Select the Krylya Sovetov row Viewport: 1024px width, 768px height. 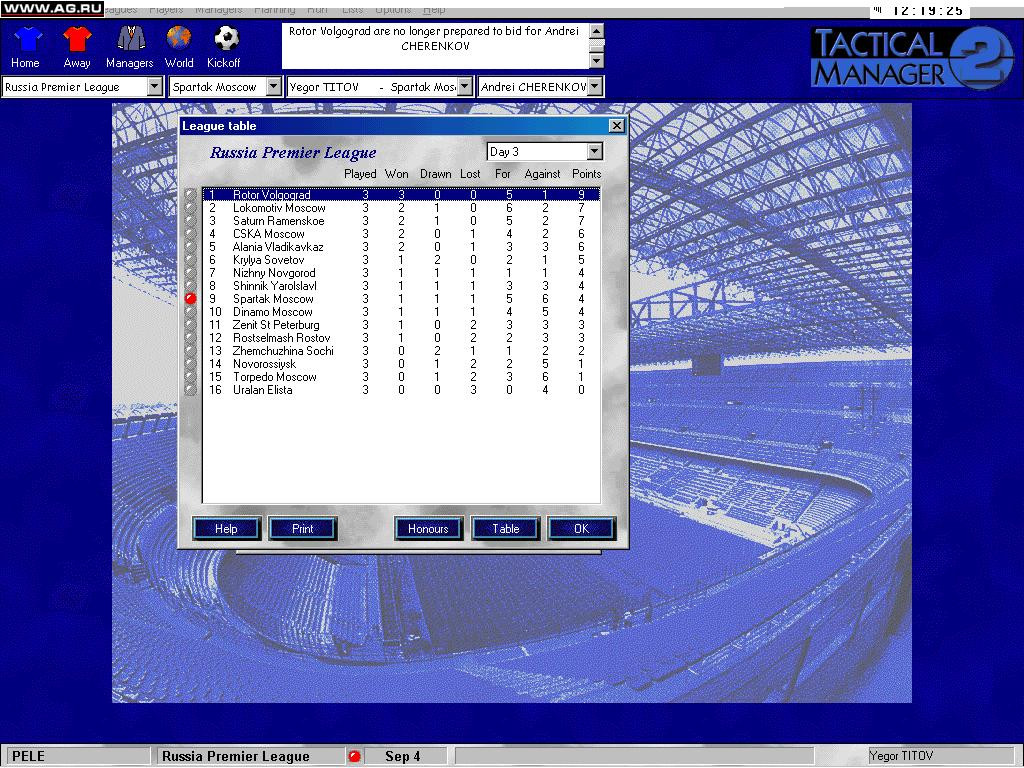[401, 260]
